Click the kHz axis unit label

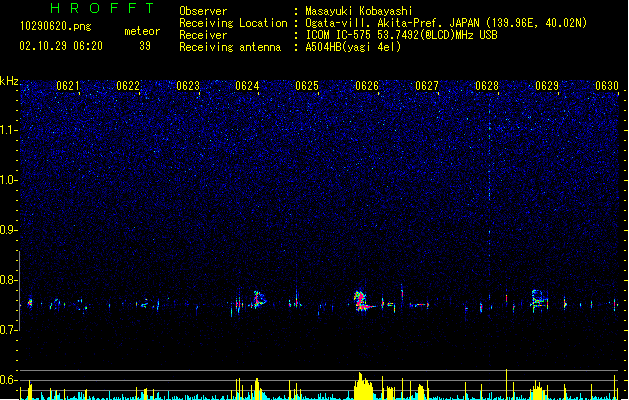tap(9, 81)
